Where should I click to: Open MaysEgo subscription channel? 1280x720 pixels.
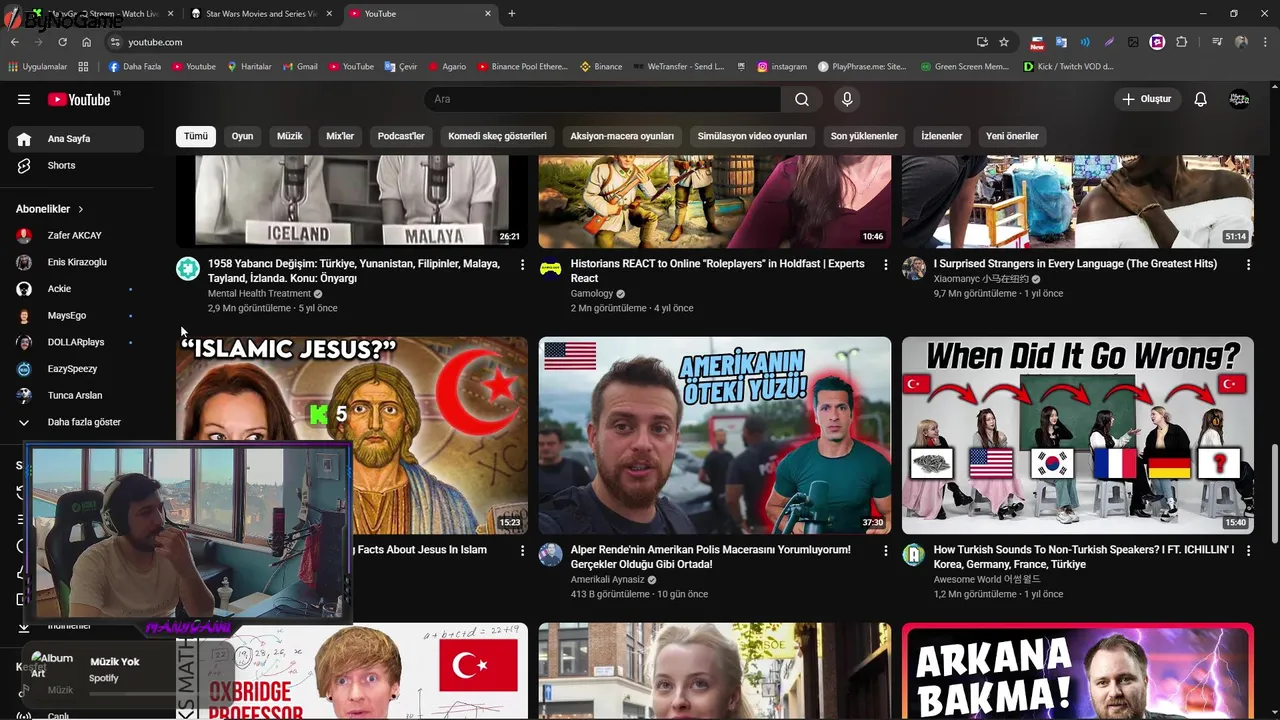(x=76, y=316)
